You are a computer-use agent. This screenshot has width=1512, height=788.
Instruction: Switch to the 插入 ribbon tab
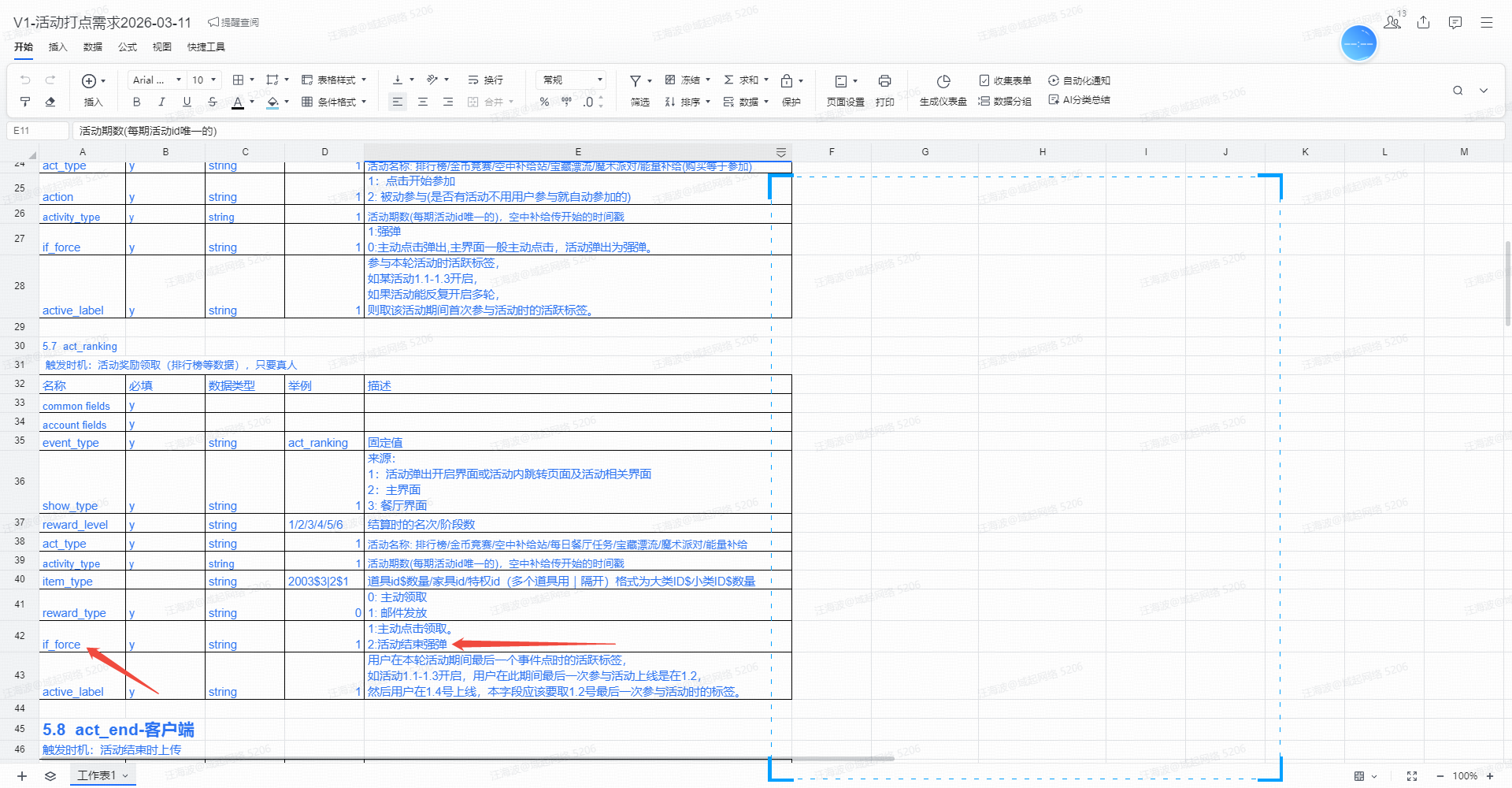point(57,46)
